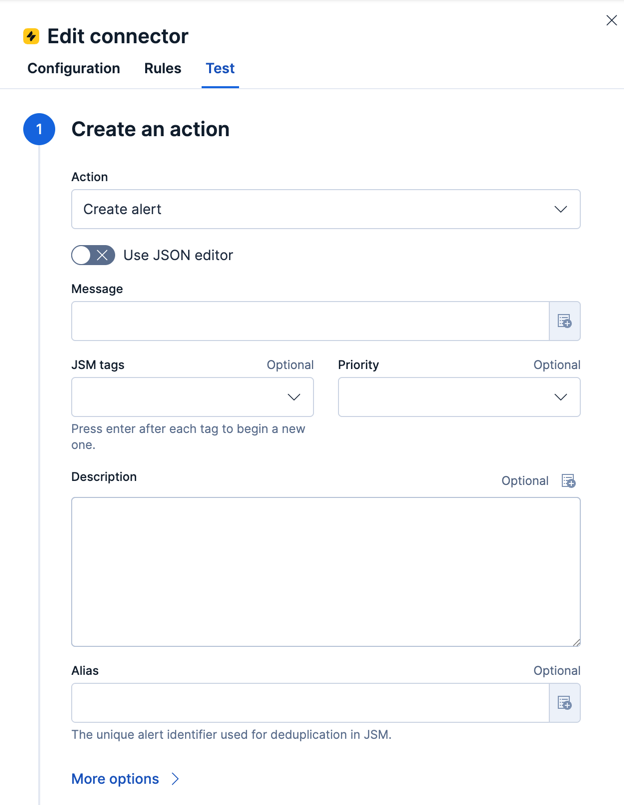Click insert variable icon in Alias field
Image resolution: width=624 pixels, height=805 pixels.
565,703
